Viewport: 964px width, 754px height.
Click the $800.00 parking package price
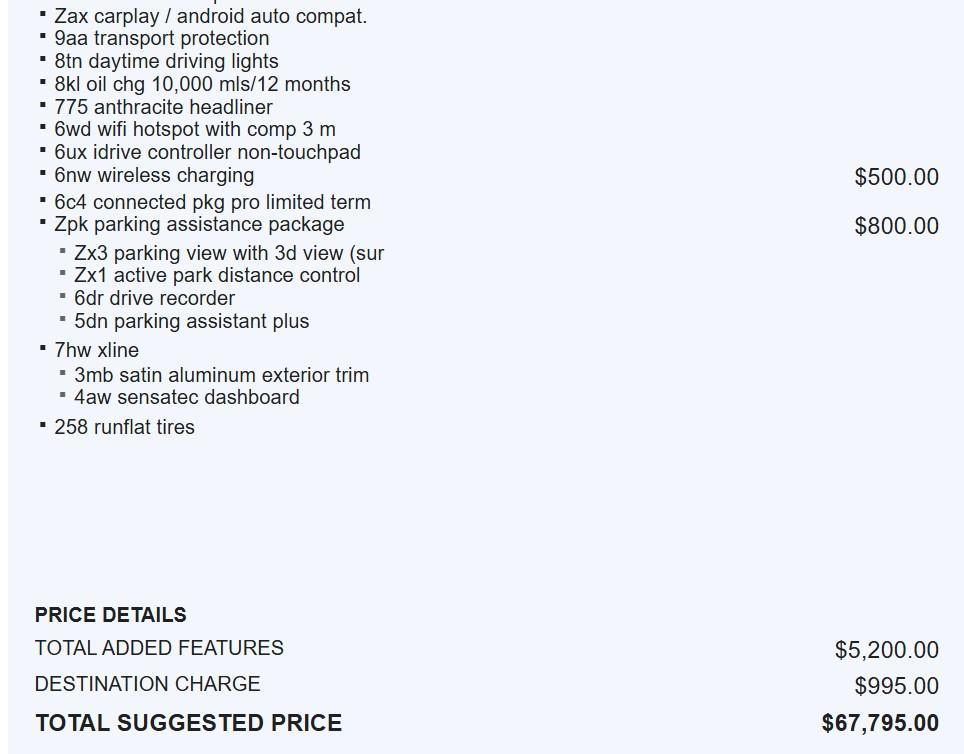coord(896,226)
